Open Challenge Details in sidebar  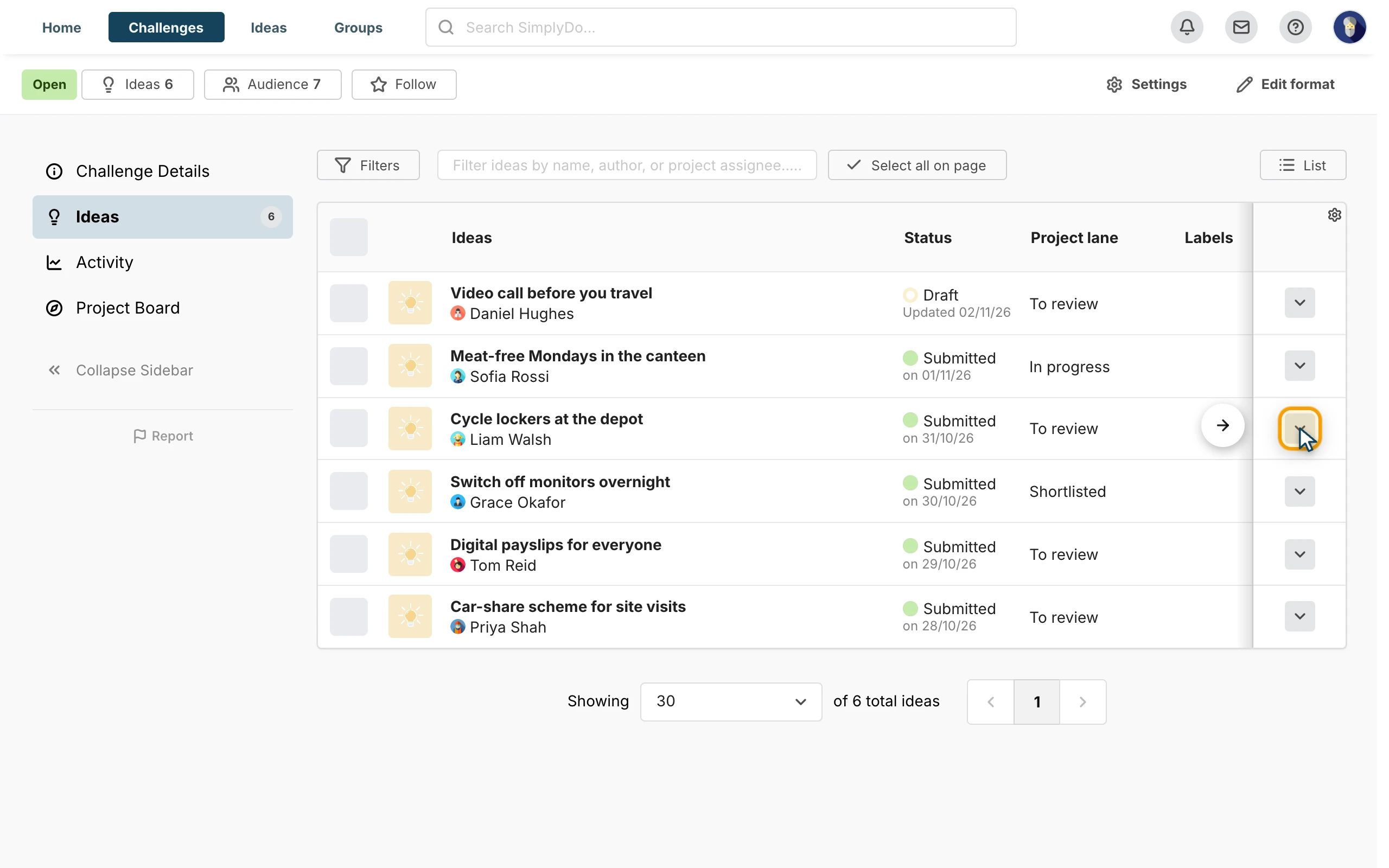[x=162, y=171]
